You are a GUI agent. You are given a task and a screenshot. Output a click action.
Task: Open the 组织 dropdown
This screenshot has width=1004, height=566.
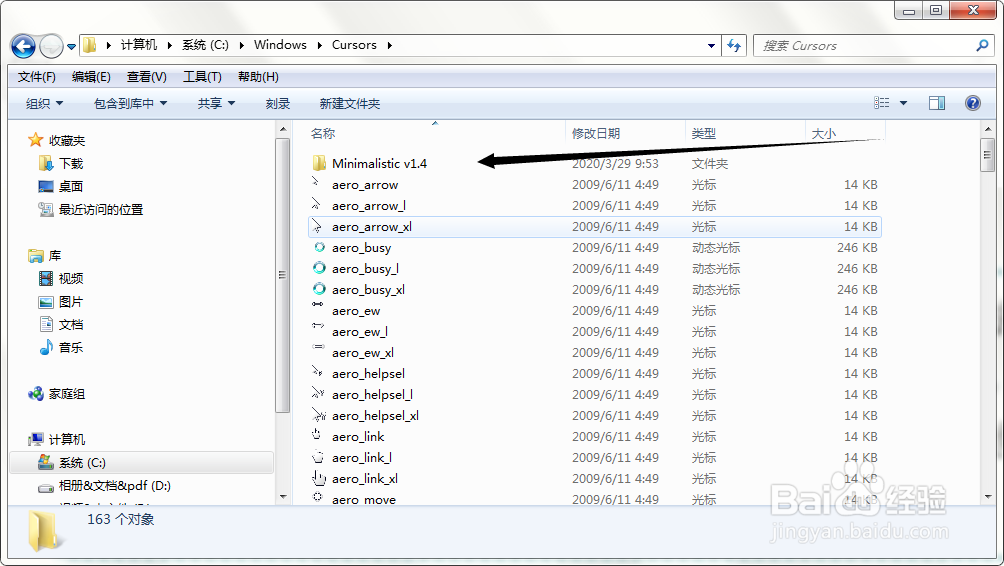(44, 104)
